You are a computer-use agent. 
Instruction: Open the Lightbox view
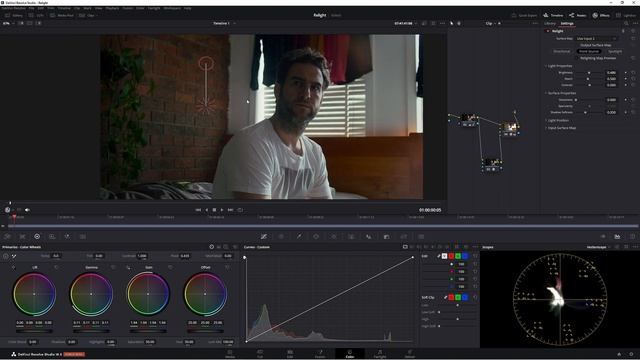click(x=626, y=16)
